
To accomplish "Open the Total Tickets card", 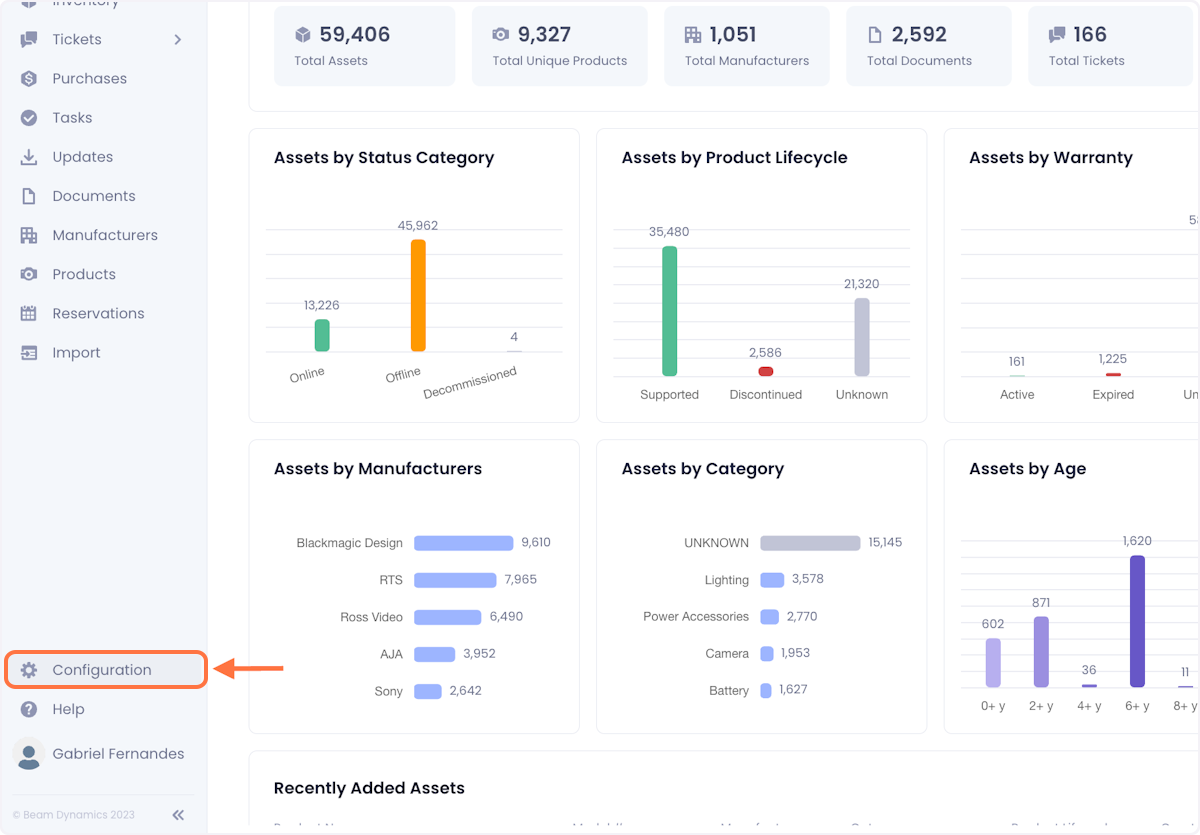I will click(1113, 46).
